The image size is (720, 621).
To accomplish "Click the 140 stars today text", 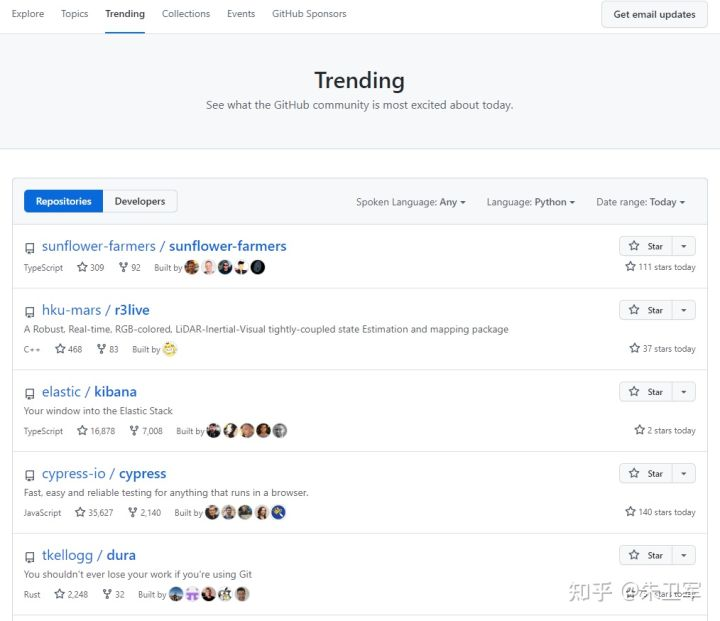I will pos(660,512).
